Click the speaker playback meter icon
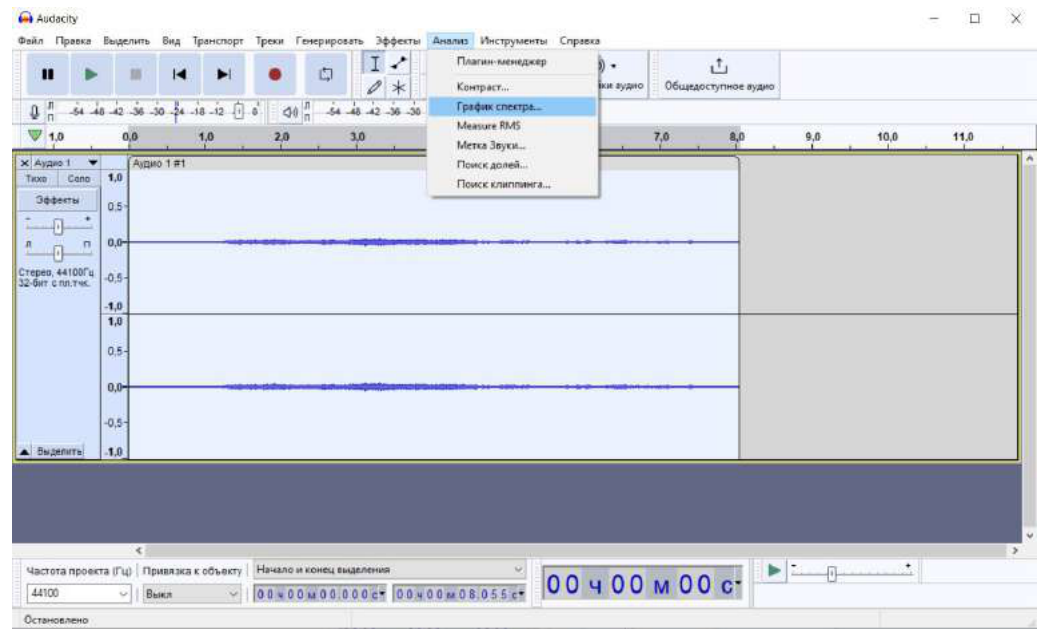The height and width of the screenshot is (640, 1046). (290, 112)
